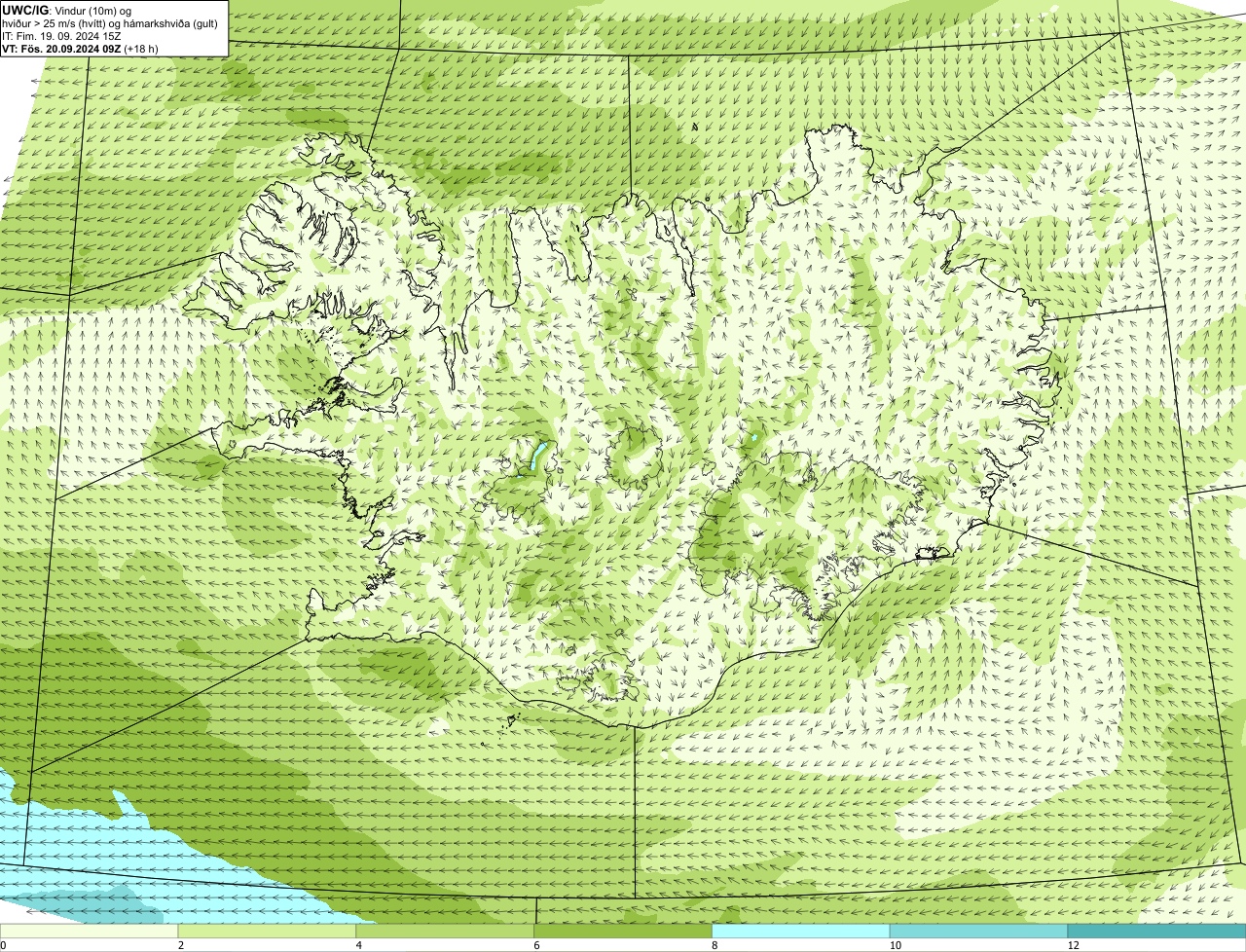Click the 'UWC/IG: Vindur (10m) og' title line
Viewport: 1246px width, 952px height.
click(68, 11)
